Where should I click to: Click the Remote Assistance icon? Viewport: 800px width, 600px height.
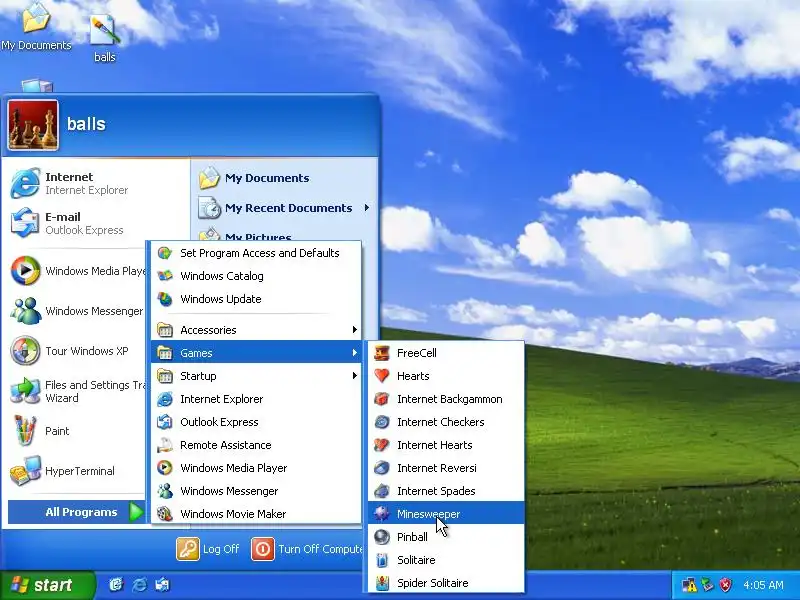(x=165, y=445)
